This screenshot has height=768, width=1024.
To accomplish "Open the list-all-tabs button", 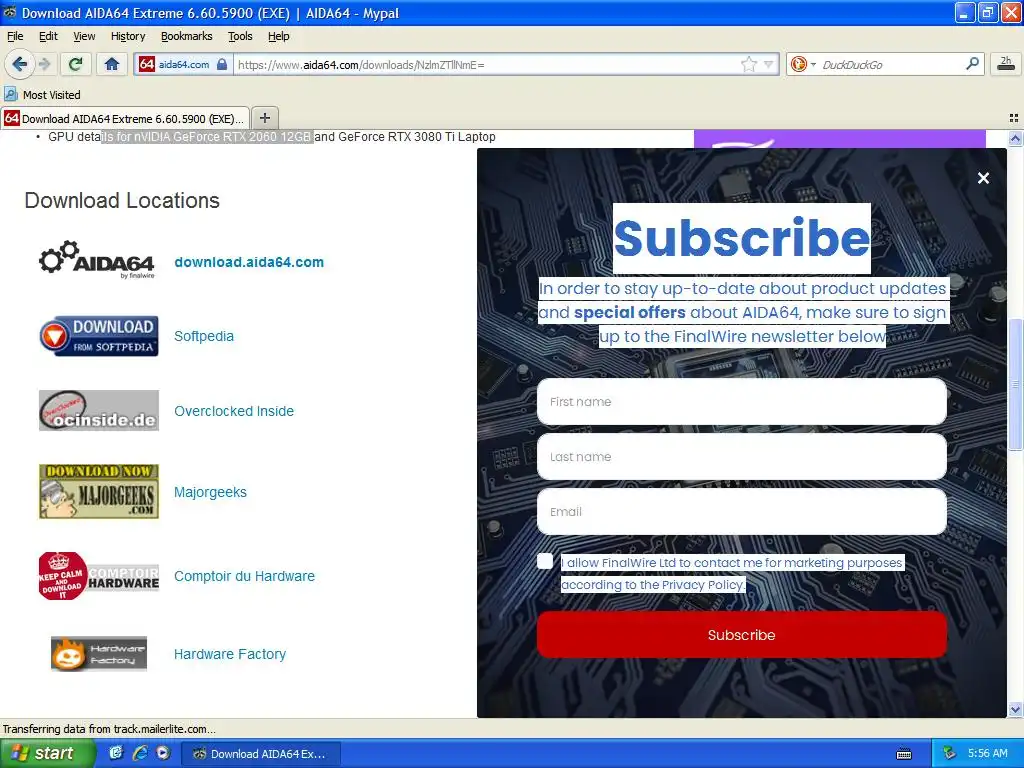I will [x=1014, y=118].
